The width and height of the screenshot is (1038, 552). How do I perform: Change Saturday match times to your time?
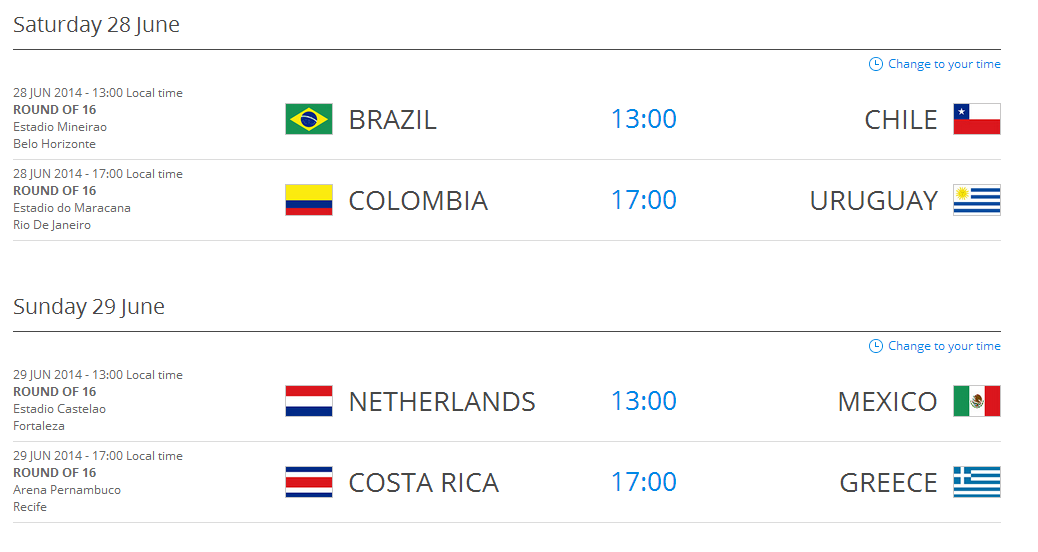coord(944,64)
